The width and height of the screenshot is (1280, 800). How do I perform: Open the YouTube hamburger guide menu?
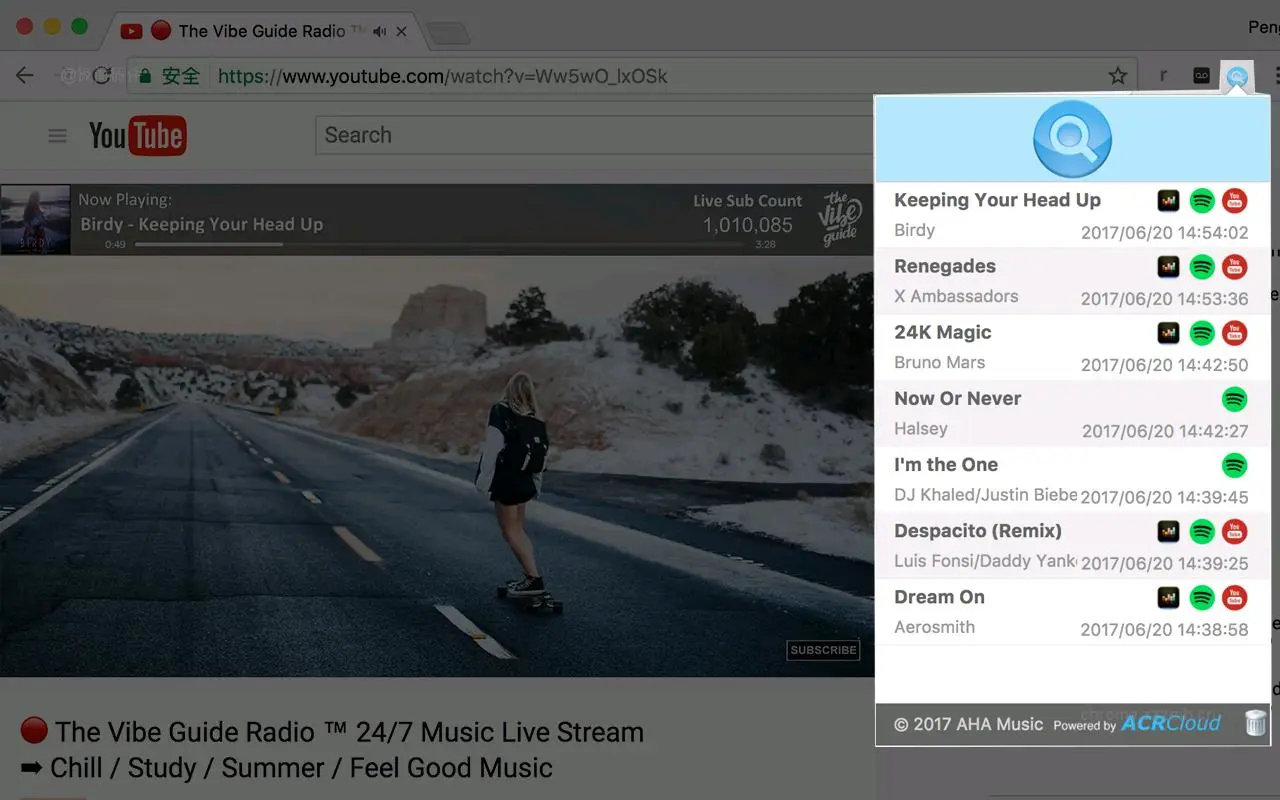tap(57, 136)
